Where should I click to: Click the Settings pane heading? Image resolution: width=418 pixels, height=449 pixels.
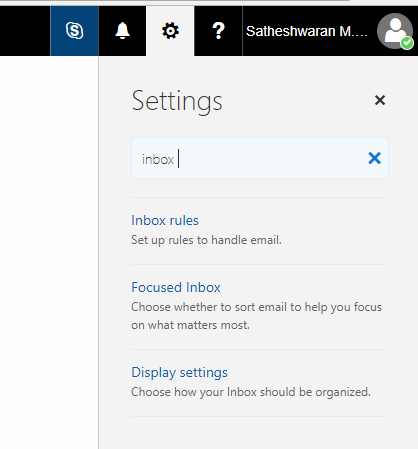pos(177,101)
